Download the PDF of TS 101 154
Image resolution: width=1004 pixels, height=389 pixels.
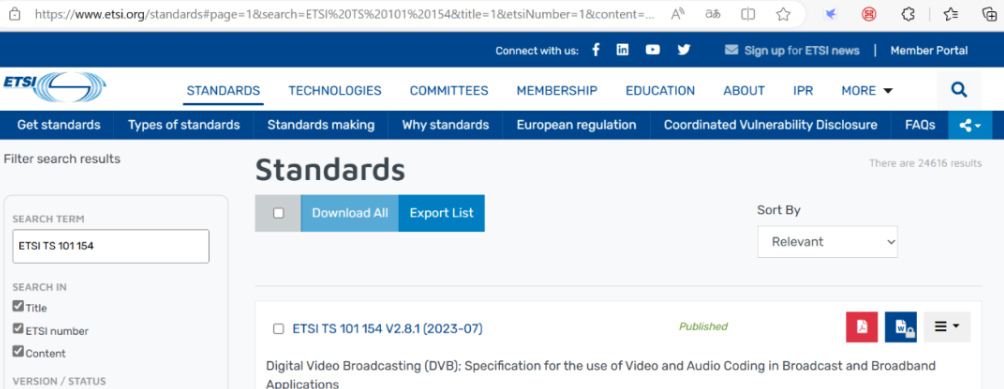(x=862, y=327)
